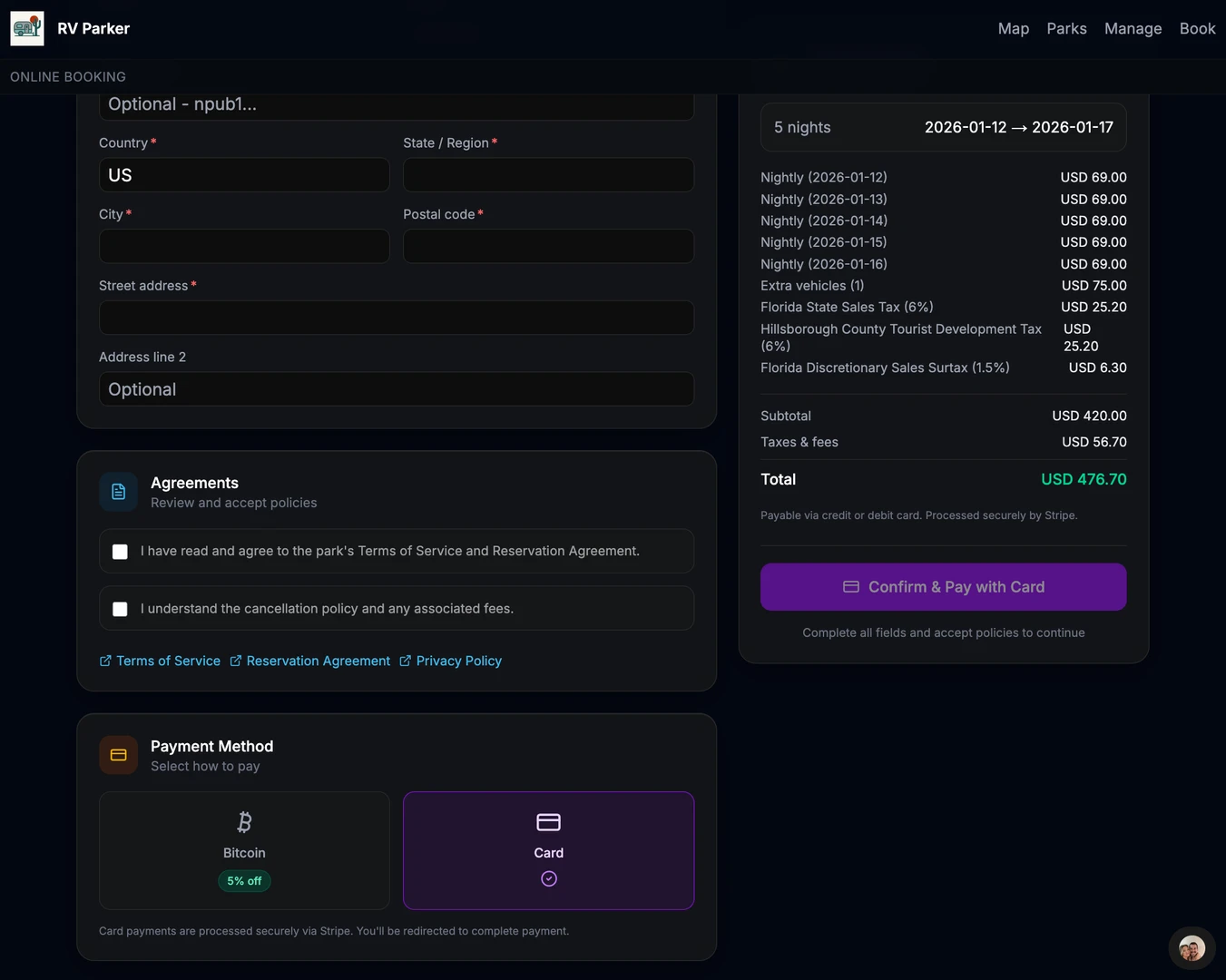Screen dimensions: 1226x980
Task: Focus the Street address field
Action: tap(396, 318)
